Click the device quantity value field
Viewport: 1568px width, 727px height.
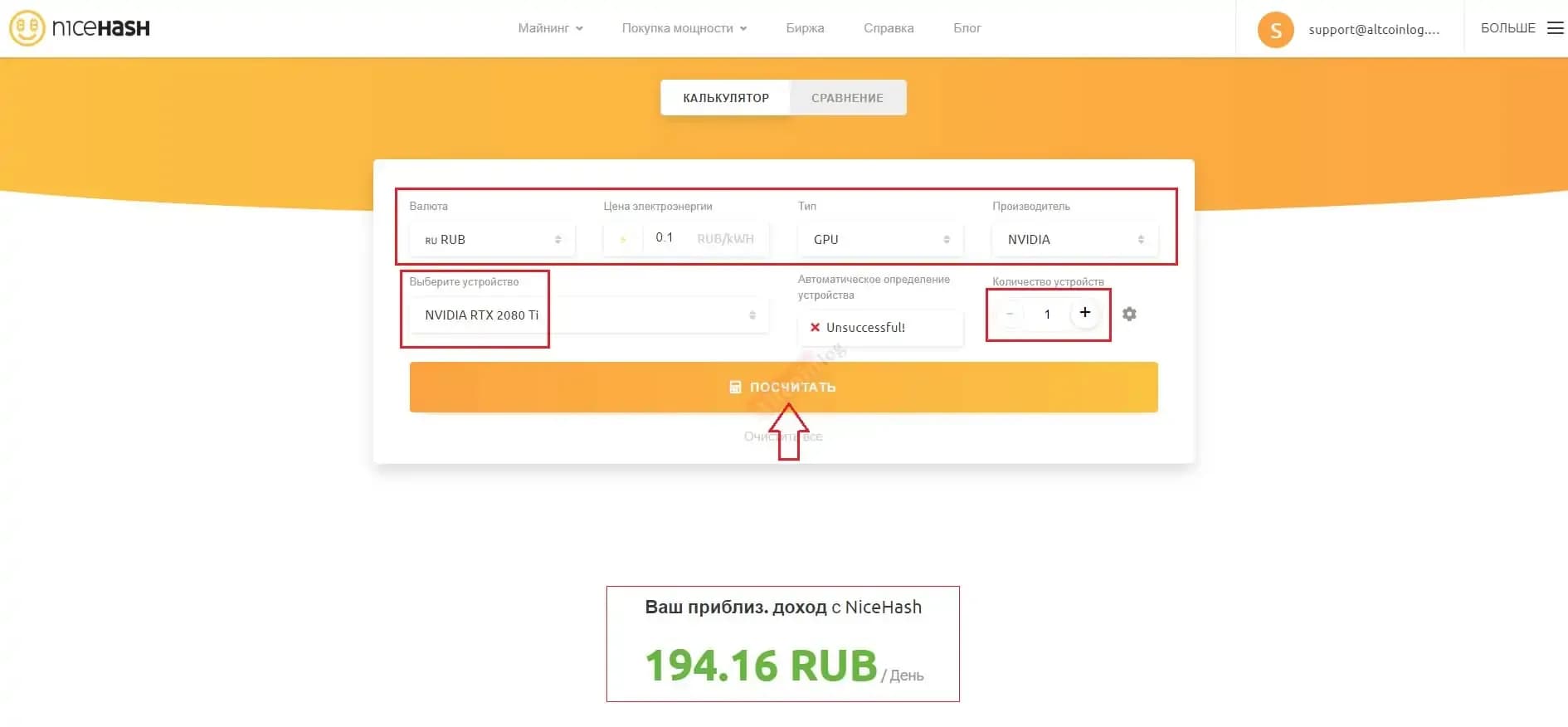[x=1047, y=314]
